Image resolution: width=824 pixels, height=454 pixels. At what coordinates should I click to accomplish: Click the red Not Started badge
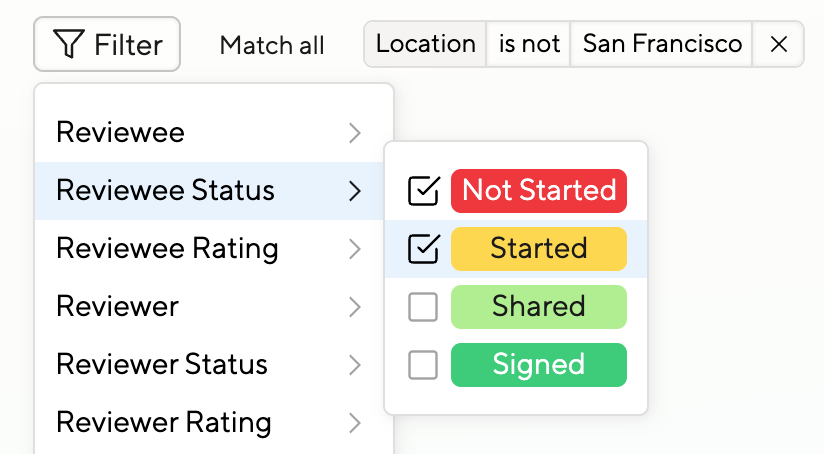click(x=539, y=191)
